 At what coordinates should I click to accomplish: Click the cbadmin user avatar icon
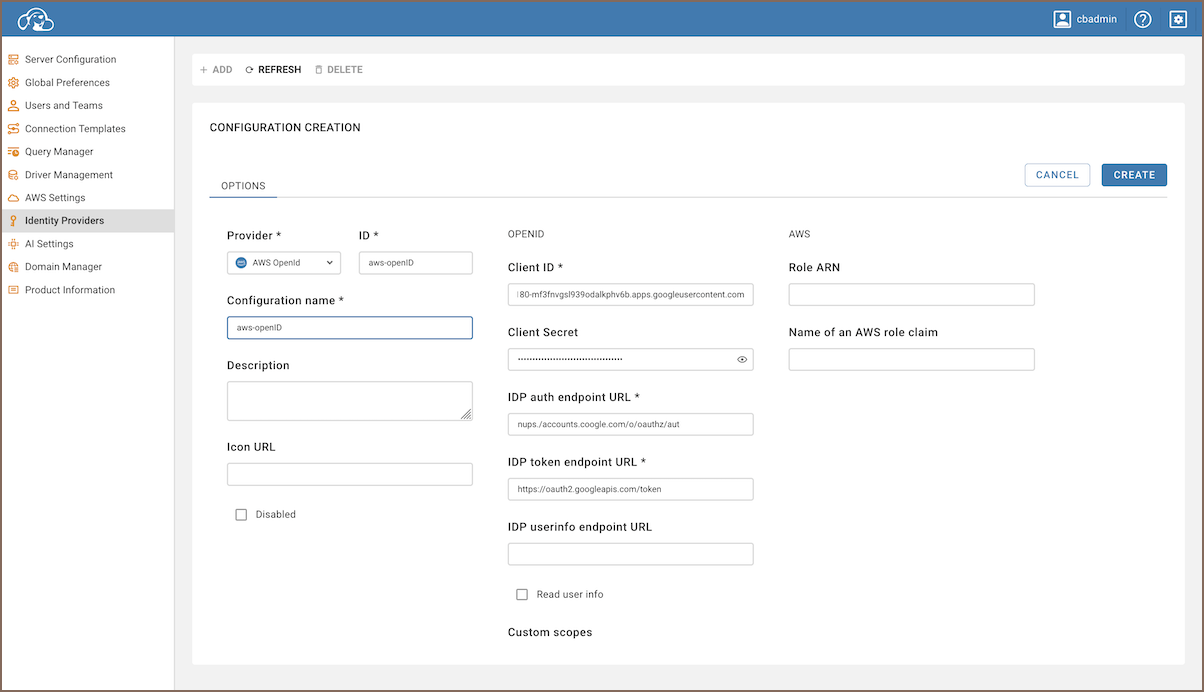tap(1063, 19)
